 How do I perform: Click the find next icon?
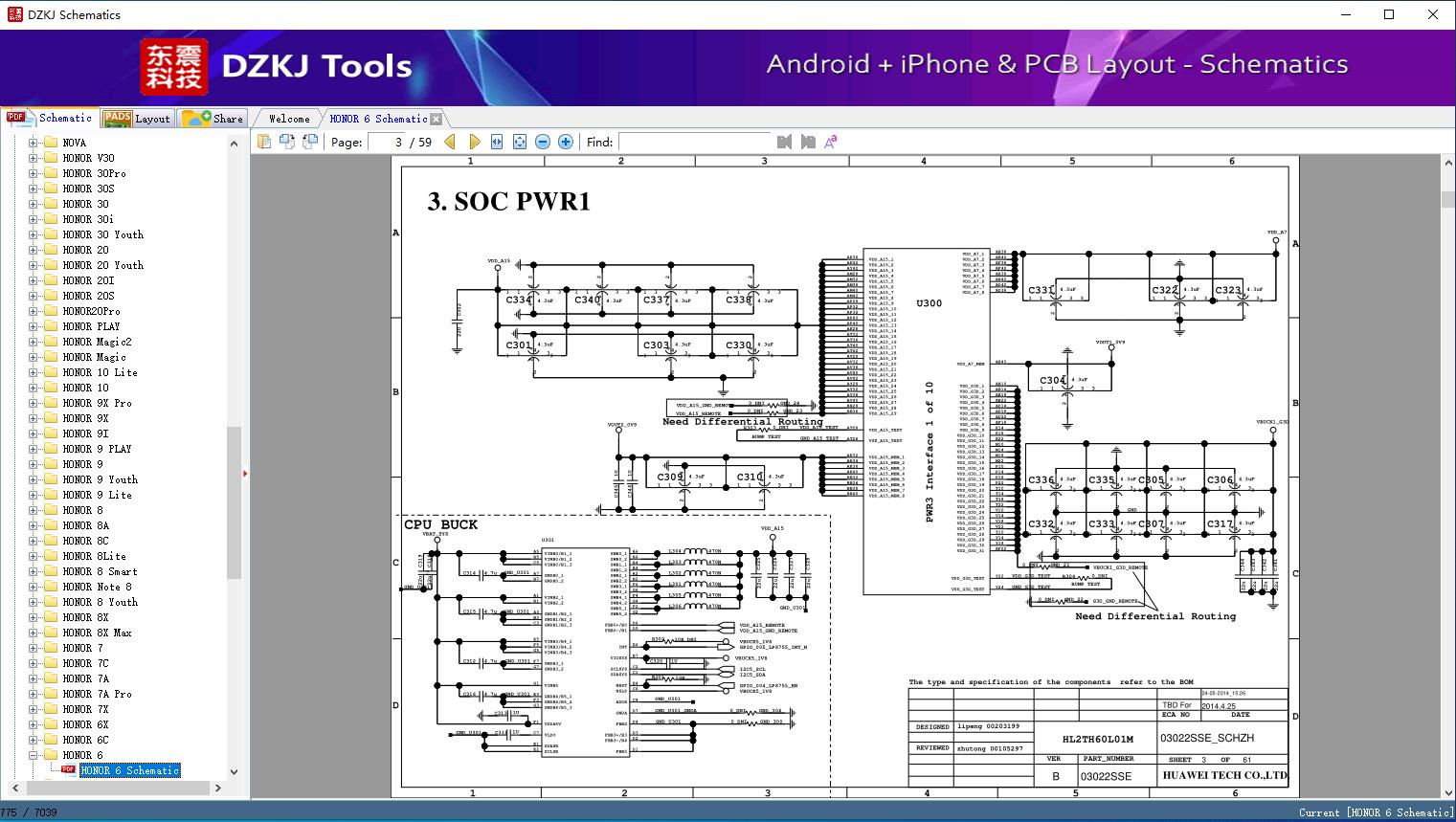(x=808, y=142)
